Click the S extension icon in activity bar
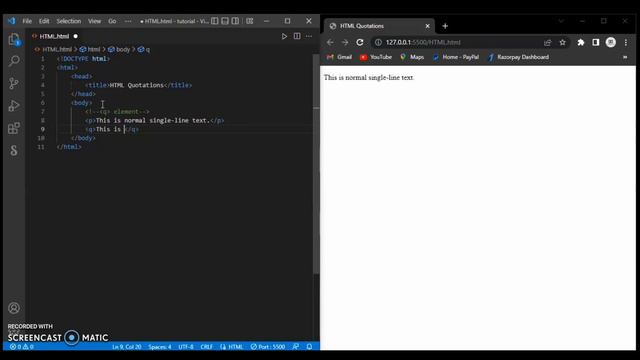Screen dimensions: 640x360 pos(14,150)
